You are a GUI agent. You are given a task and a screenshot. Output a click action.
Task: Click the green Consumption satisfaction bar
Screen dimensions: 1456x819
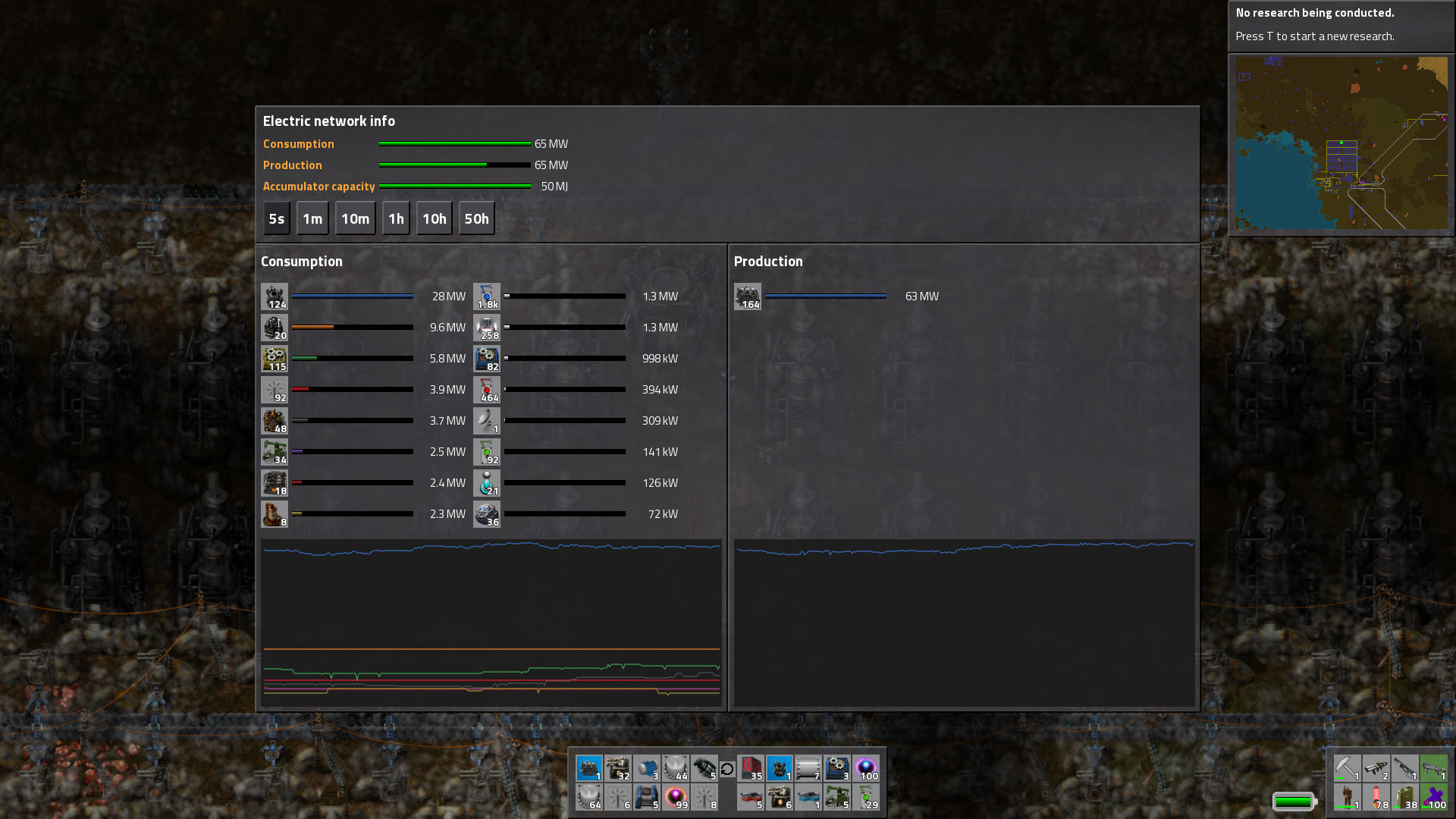(455, 143)
